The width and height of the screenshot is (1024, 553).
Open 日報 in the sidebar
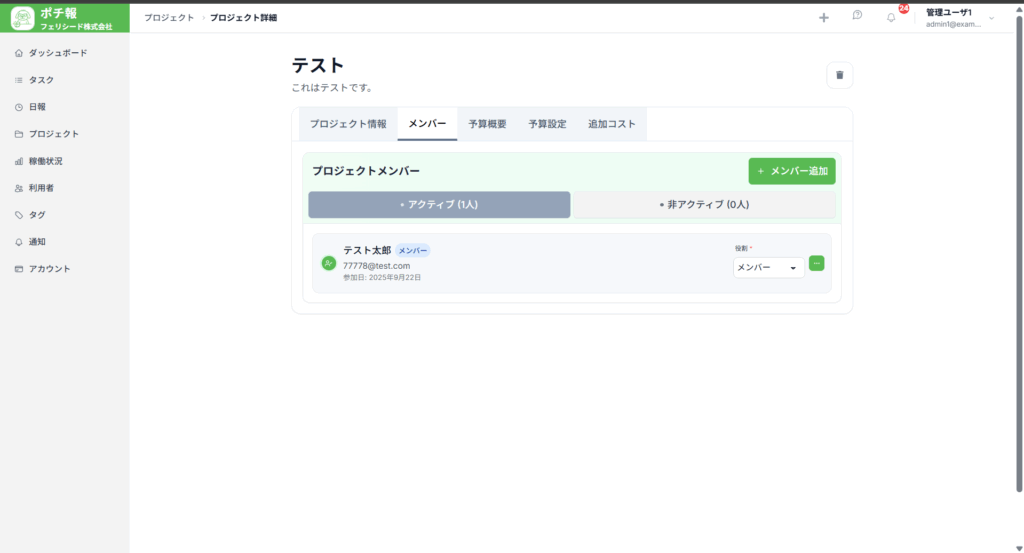(x=37, y=107)
